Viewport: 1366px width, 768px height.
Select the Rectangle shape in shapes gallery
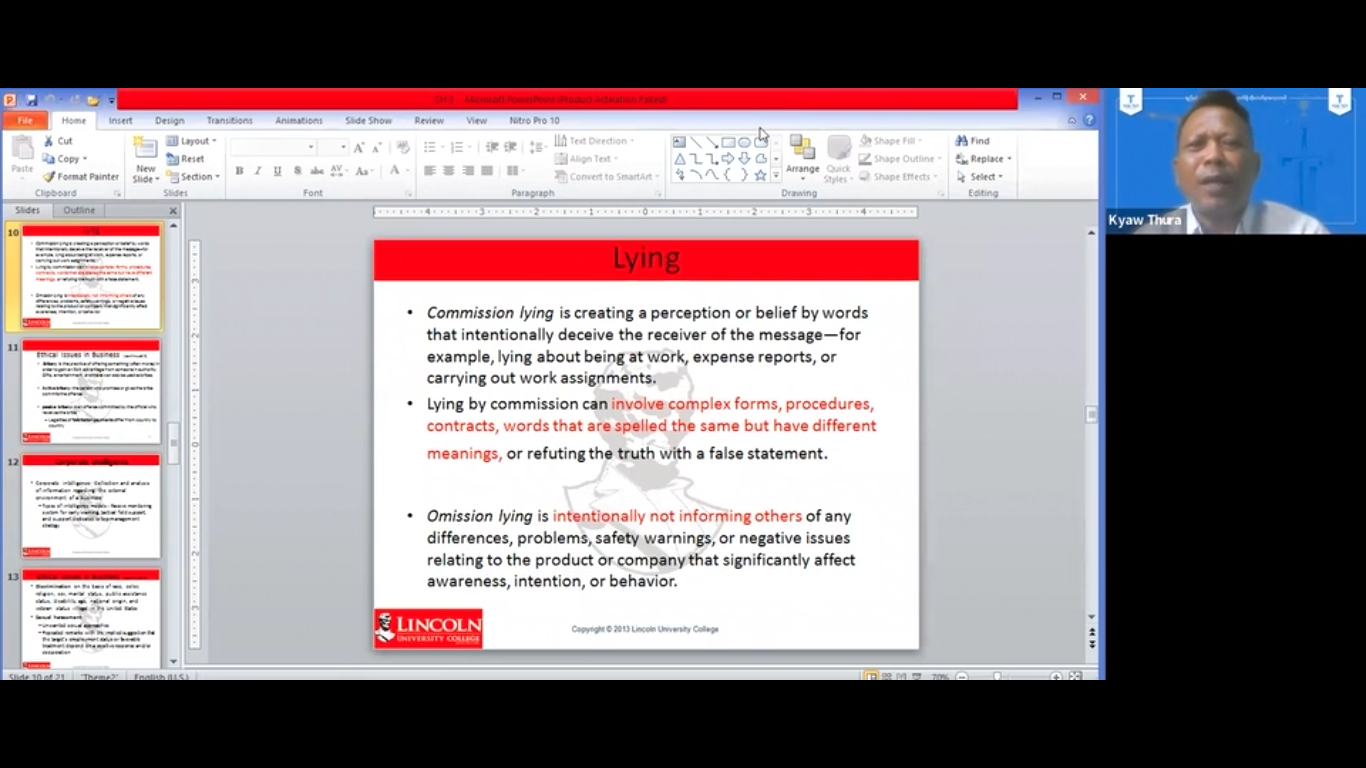click(x=728, y=142)
